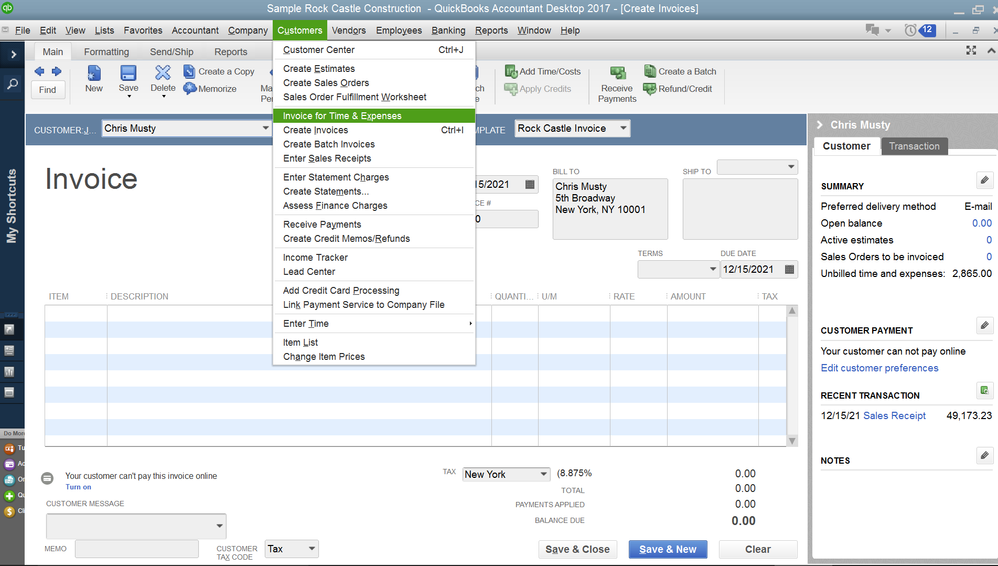Click Create a Batch
998x566 pixels.
(x=680, y=71)
